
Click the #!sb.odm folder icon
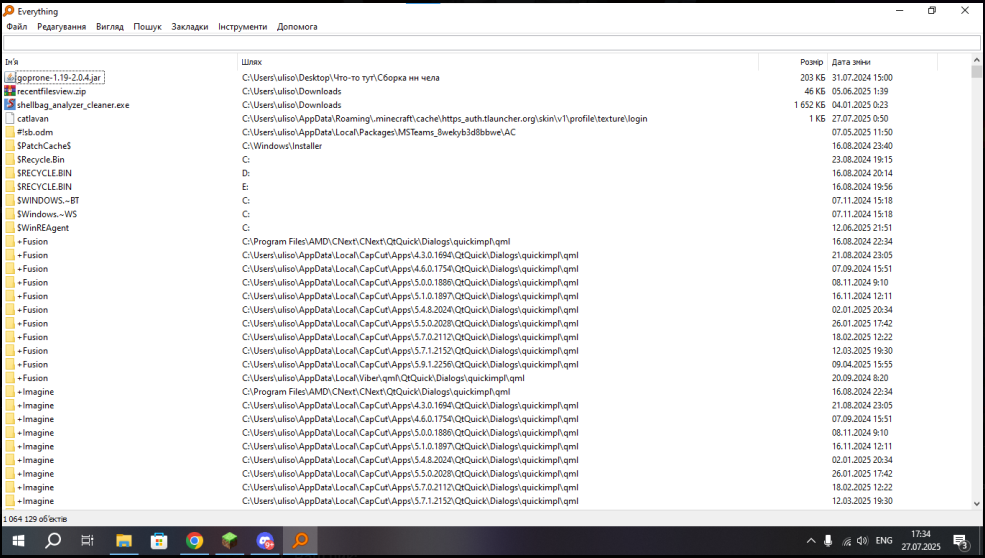click(10, 132)
